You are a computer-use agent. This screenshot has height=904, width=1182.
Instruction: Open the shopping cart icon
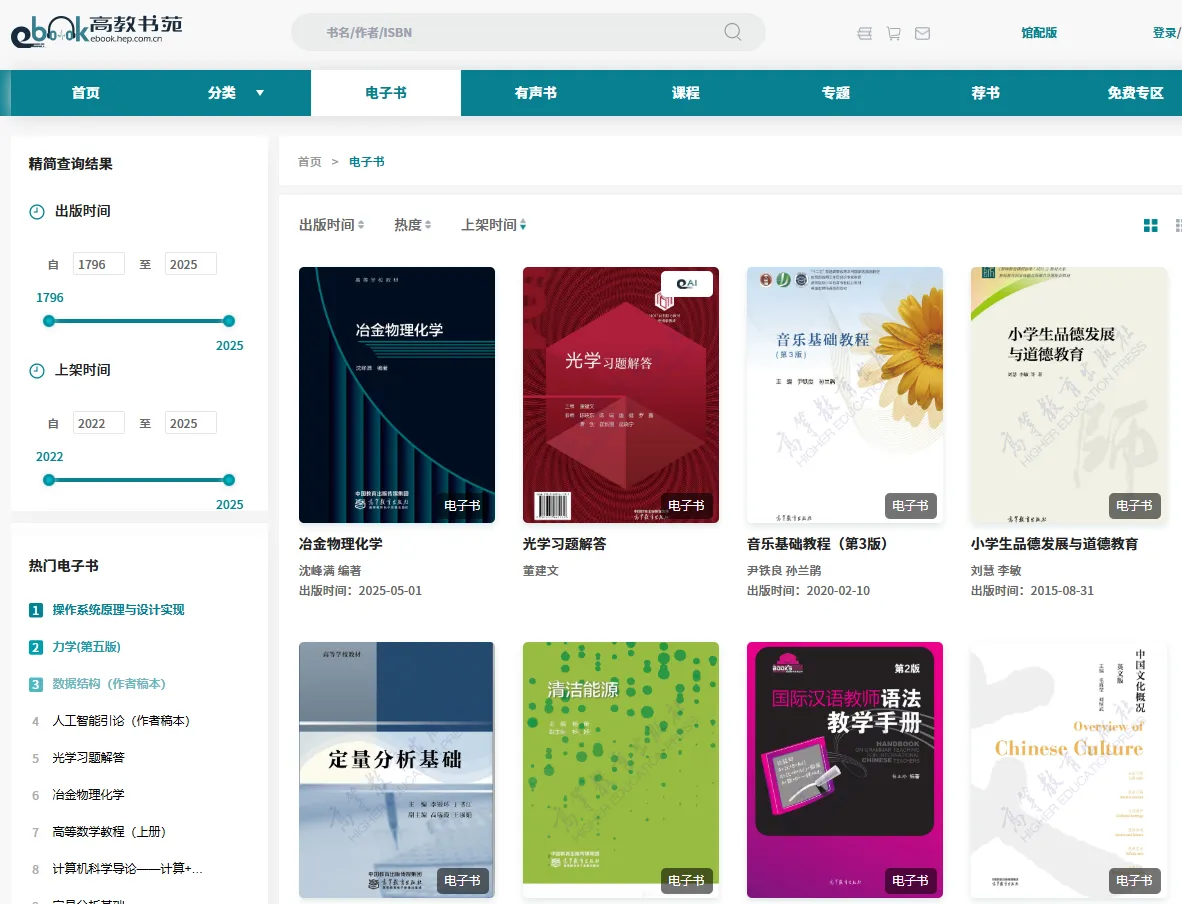tap(893, 33)
